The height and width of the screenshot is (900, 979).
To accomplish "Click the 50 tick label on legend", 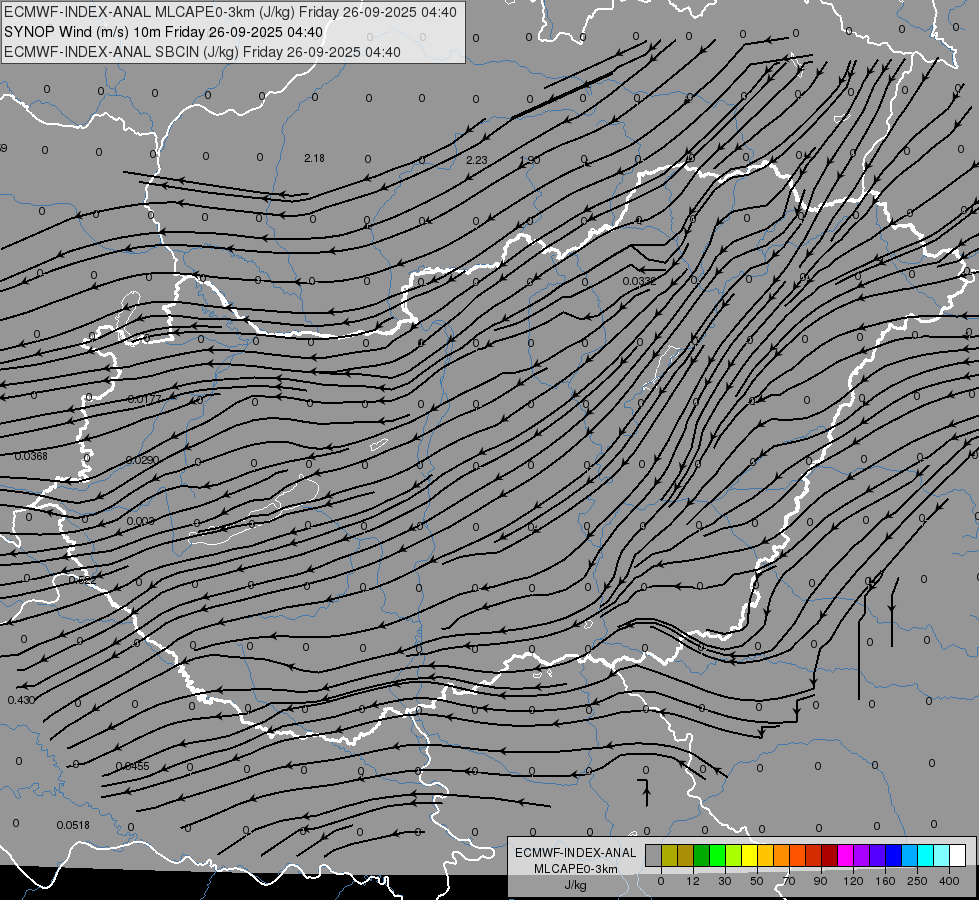I will [757, 881].
